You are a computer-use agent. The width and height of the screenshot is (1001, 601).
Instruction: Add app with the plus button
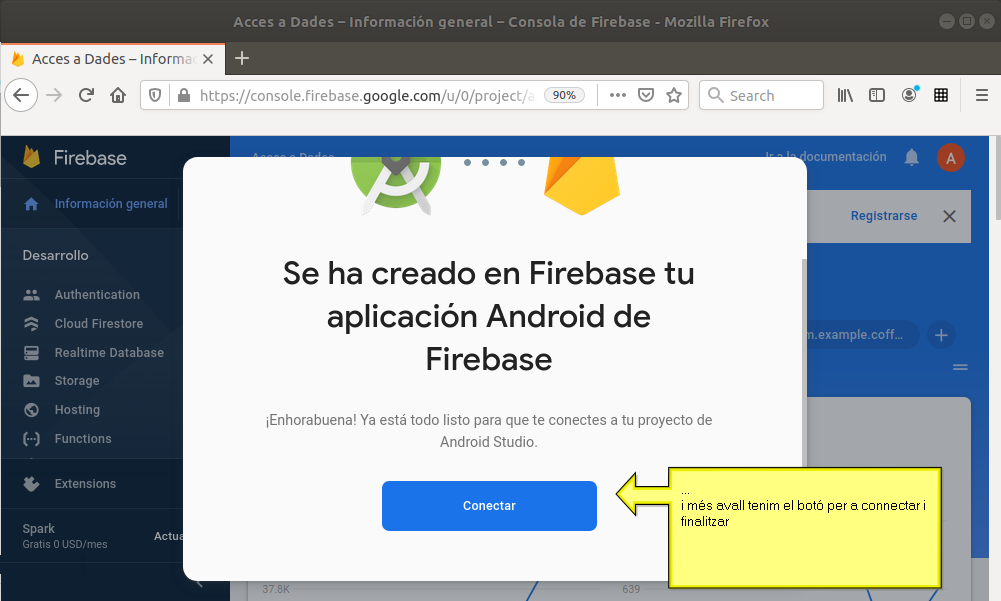941,335
